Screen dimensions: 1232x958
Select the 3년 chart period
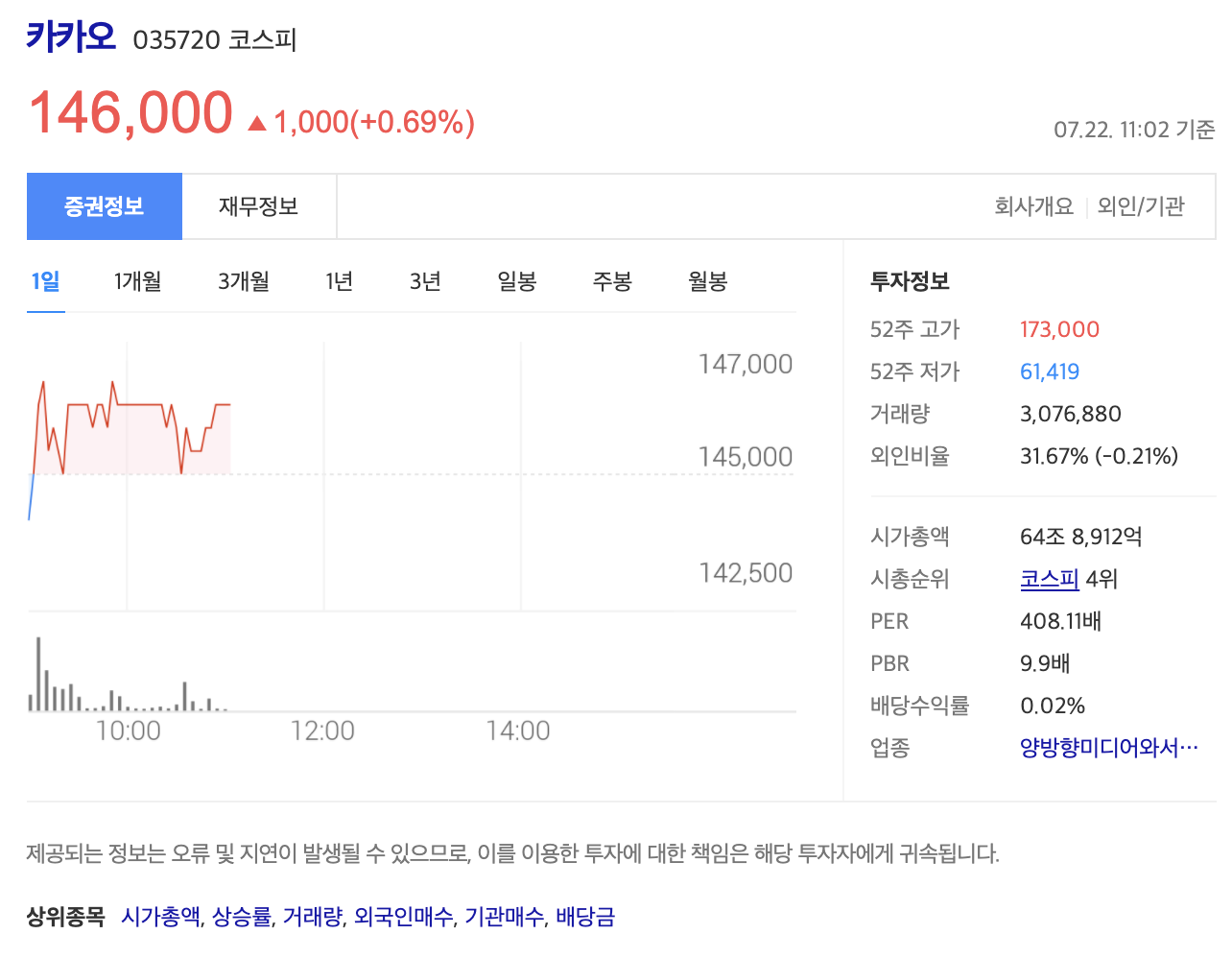425,281
